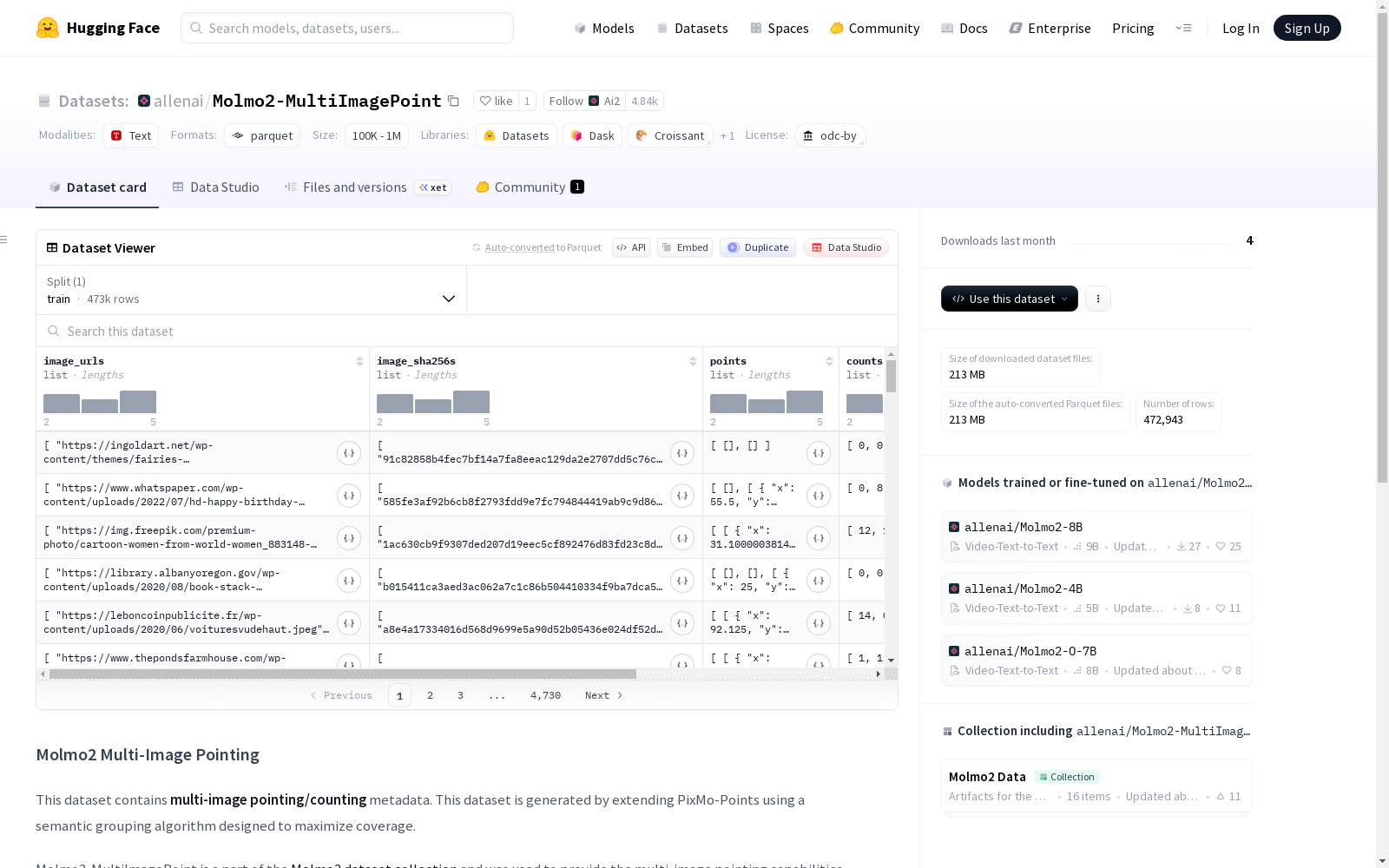Viewport: 1389px width, 868px height.
Task: Click the Duplicate button
Action: [758, 247]
